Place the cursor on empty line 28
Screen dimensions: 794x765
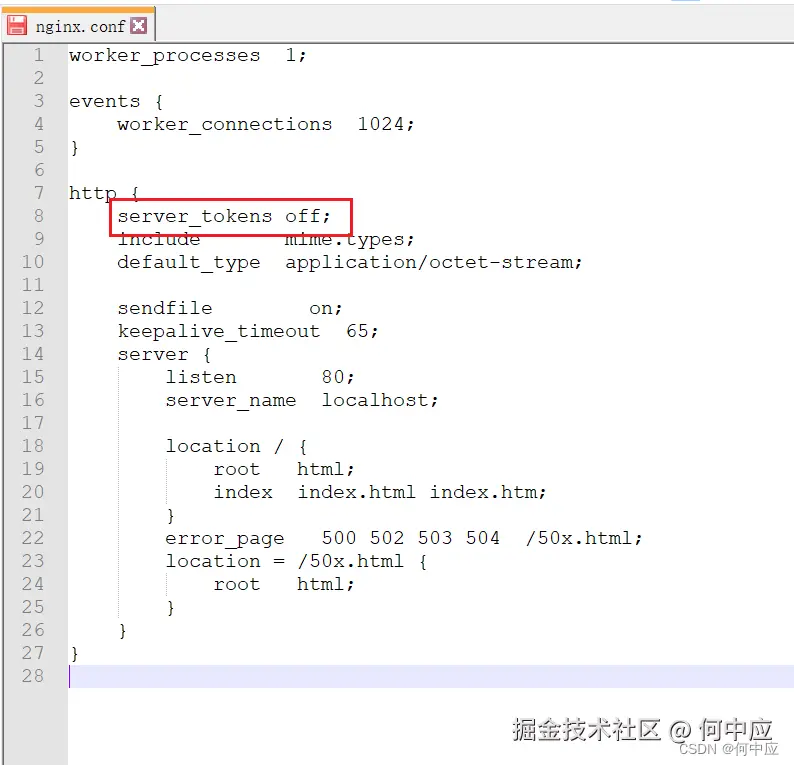coord(431,676)
